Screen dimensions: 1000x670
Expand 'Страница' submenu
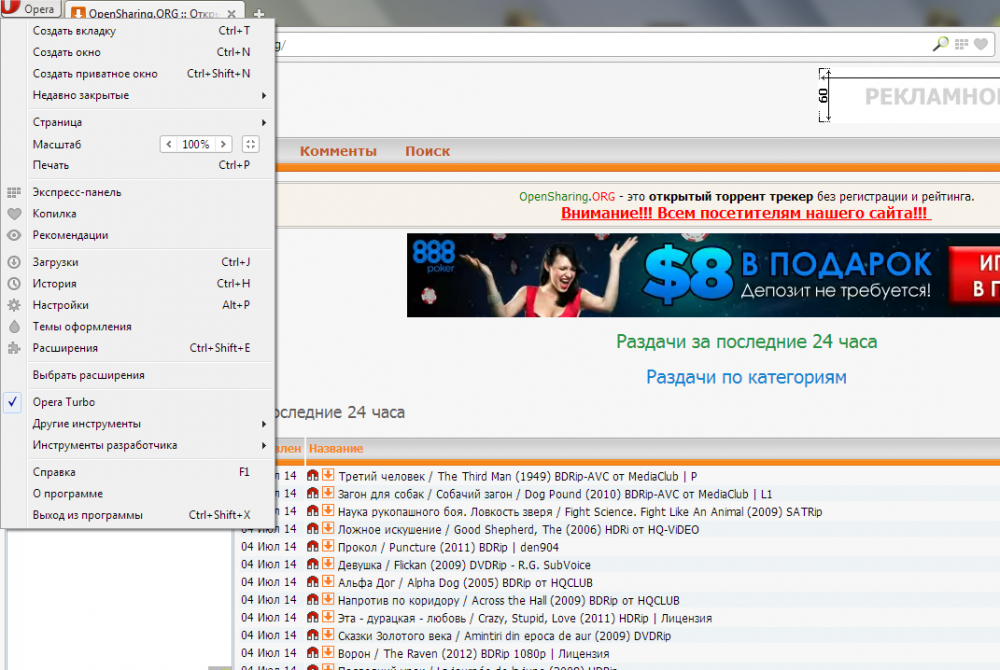click(x=138, y=122)
